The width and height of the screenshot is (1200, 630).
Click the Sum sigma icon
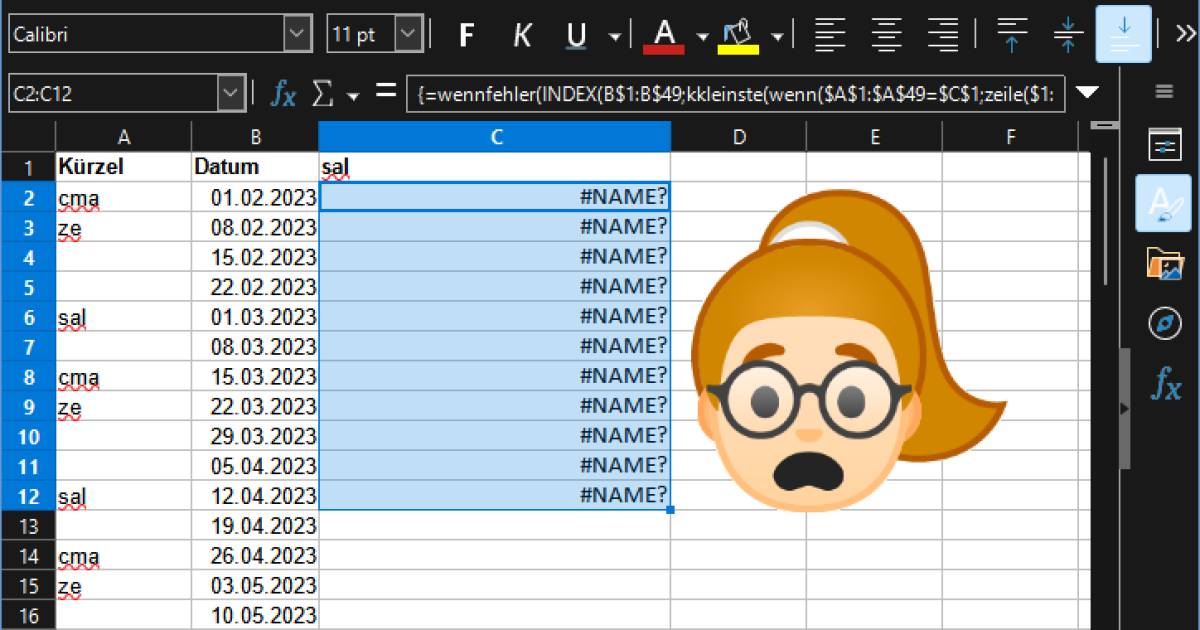coord(322,94)
